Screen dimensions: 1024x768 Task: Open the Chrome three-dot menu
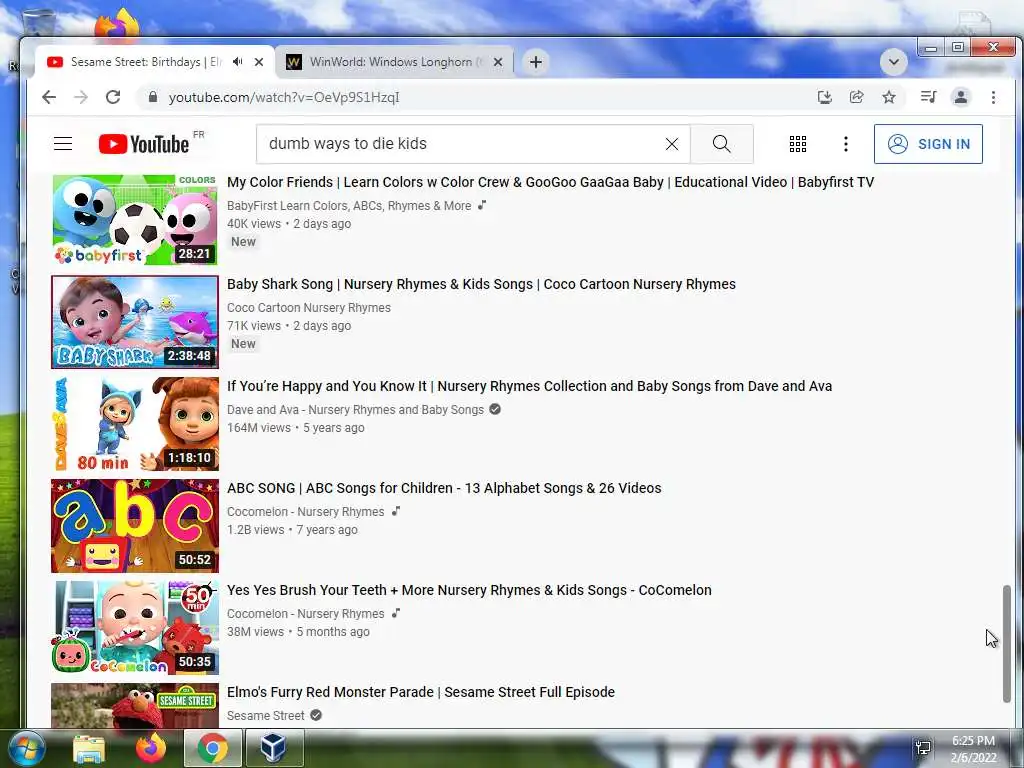pos(993,97)
